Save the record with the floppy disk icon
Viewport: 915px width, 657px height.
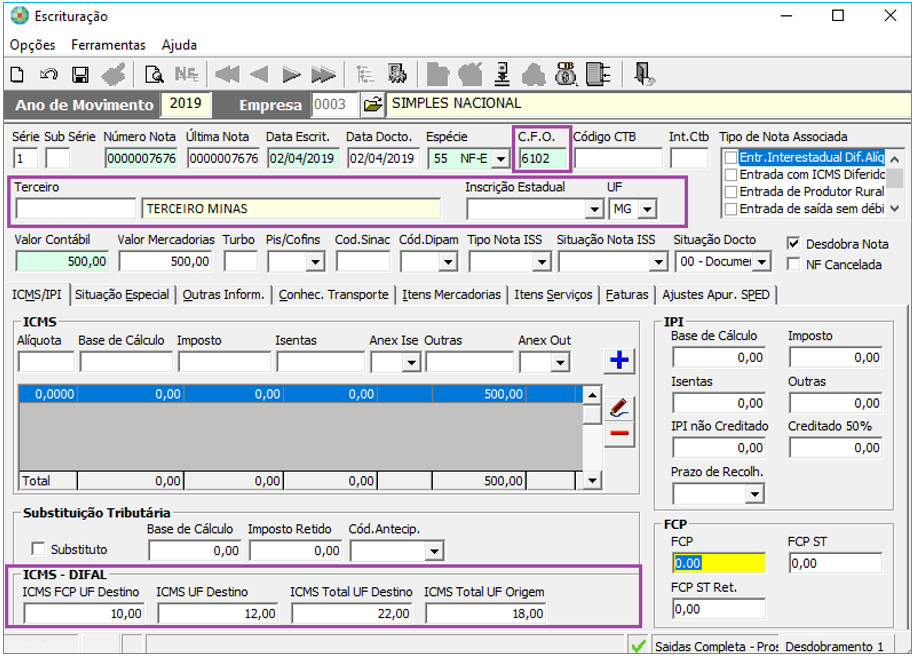80,74
